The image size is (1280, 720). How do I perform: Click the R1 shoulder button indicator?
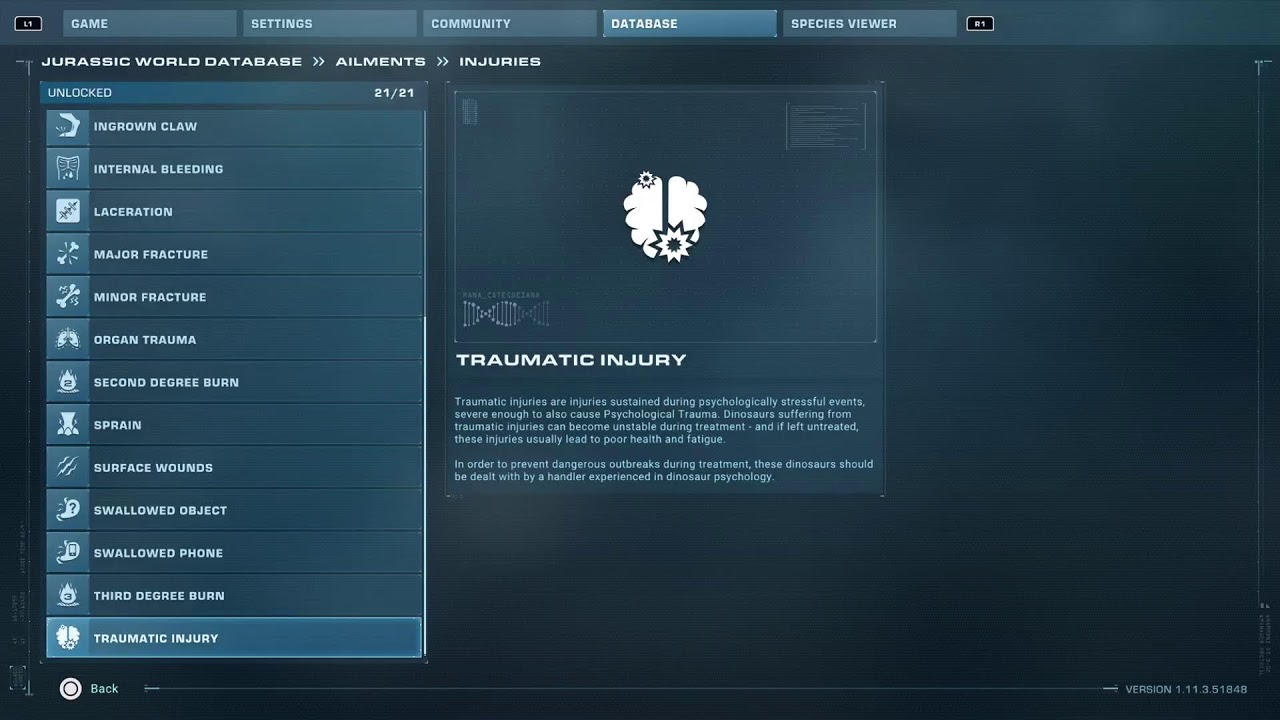[980, 23]
